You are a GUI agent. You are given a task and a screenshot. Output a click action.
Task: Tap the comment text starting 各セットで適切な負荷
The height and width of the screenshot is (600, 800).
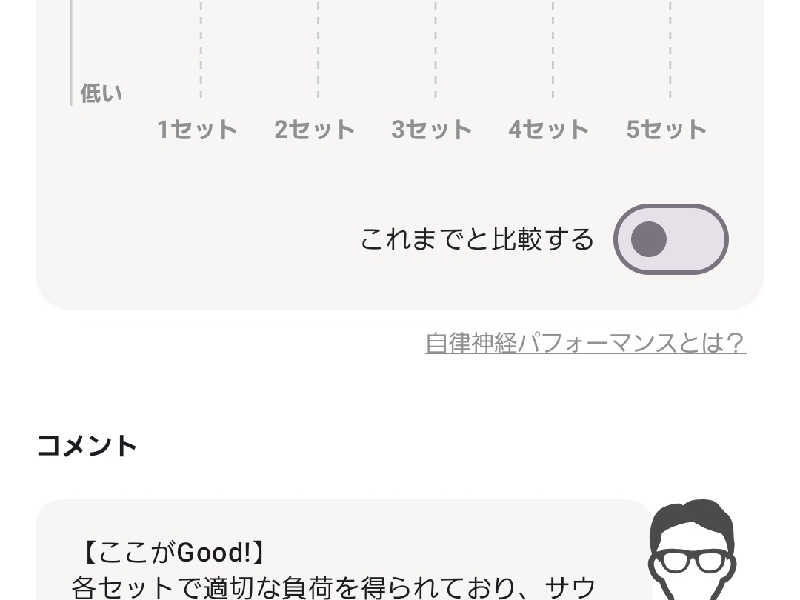pyautogui.click(x=333, y=588)
